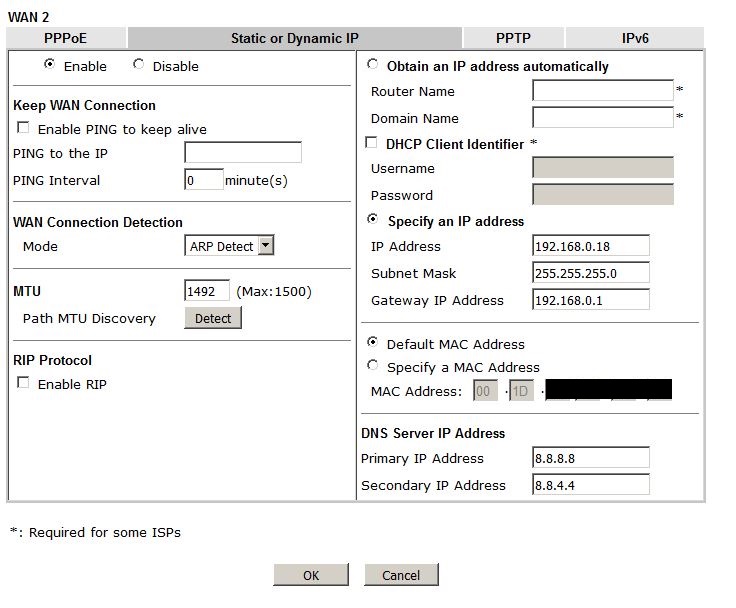Select Specify an IP address option
The image size is (736, 608).
click(373, 219)
